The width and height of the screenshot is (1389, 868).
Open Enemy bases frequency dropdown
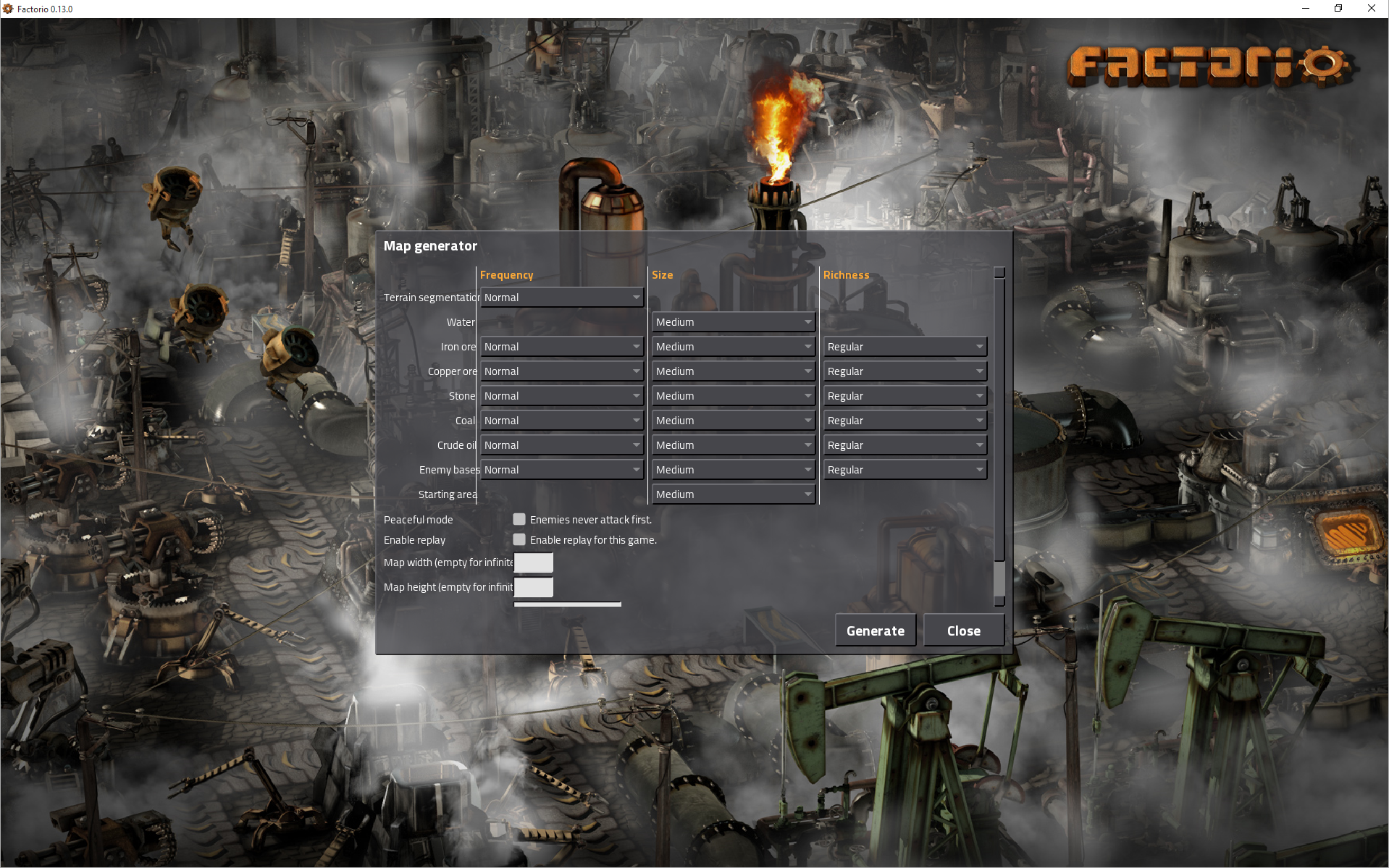[562, 470]
